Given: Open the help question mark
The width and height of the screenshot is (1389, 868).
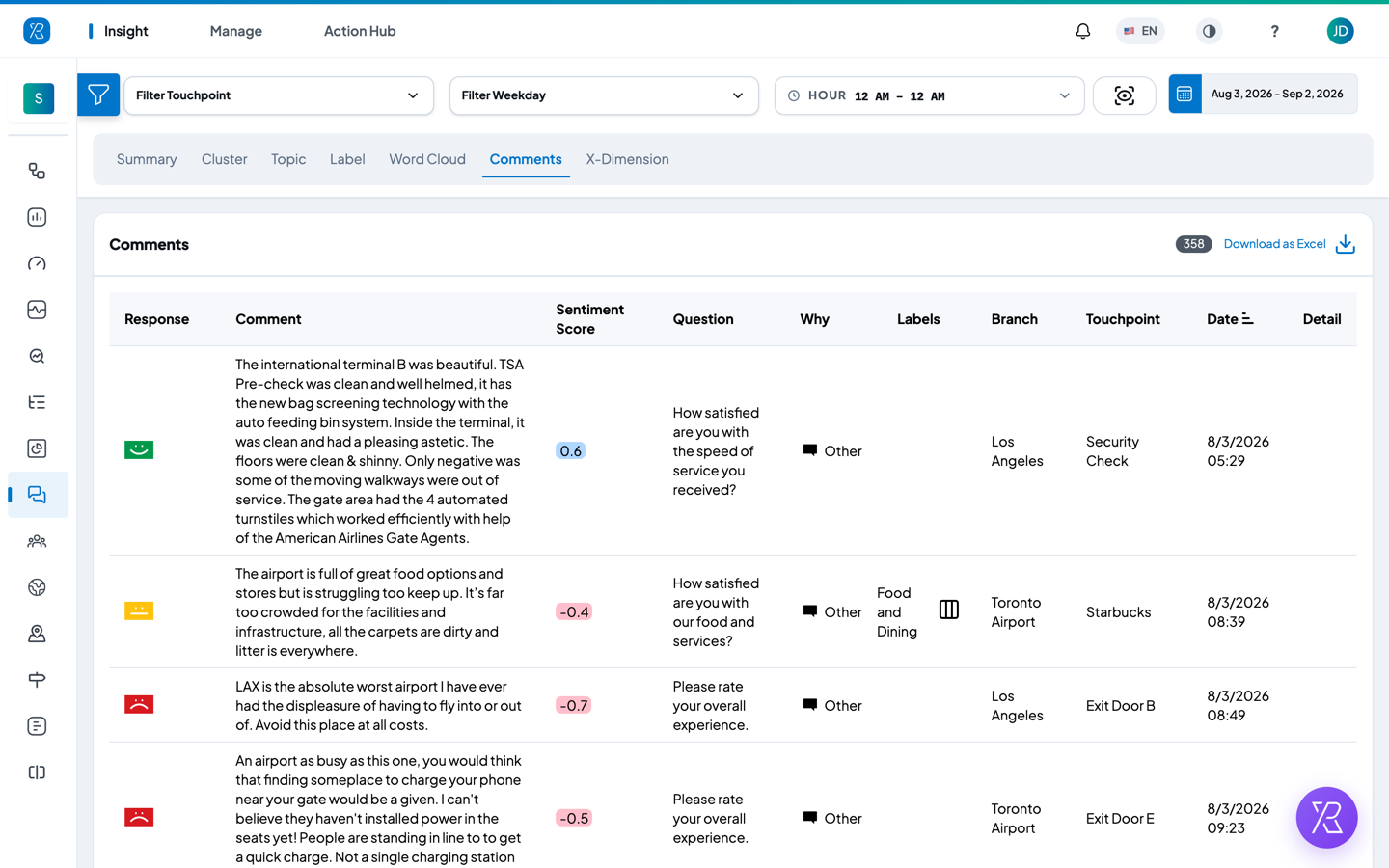Looking at the screenshot, I should click(x=1274, y=31).
